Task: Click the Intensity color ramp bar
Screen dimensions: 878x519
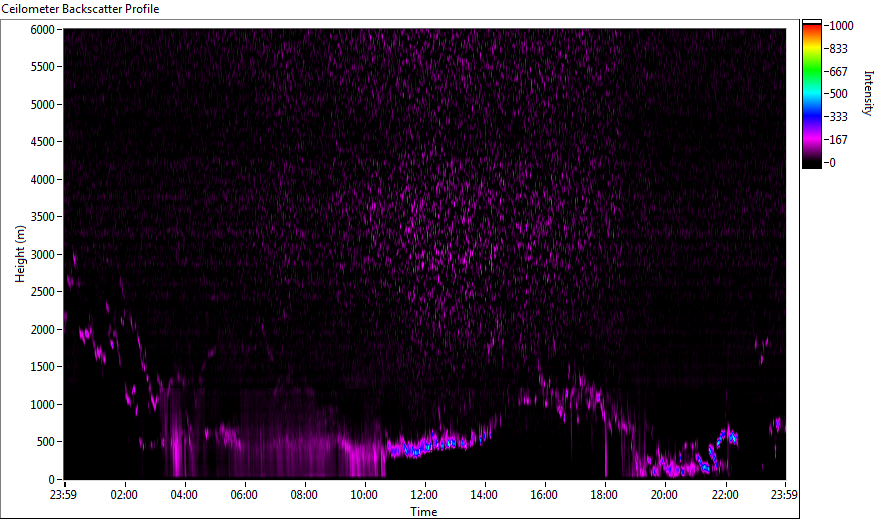Action: [811, 94]
